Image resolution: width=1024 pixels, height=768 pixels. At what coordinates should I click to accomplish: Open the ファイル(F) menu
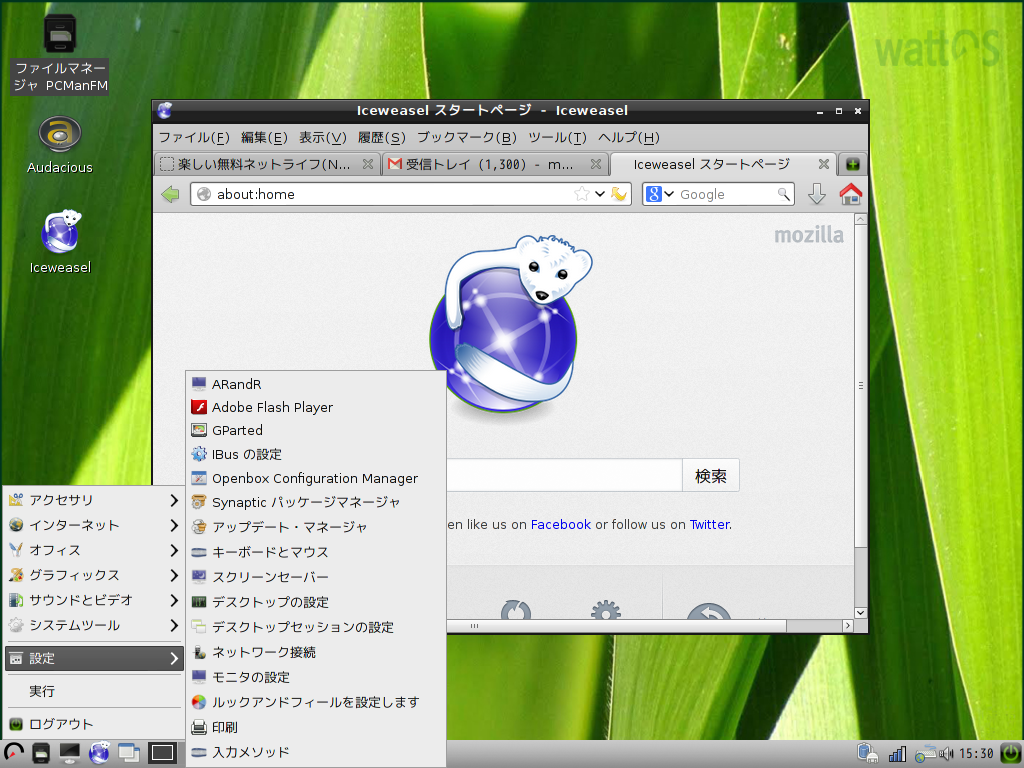pos(194,138)
